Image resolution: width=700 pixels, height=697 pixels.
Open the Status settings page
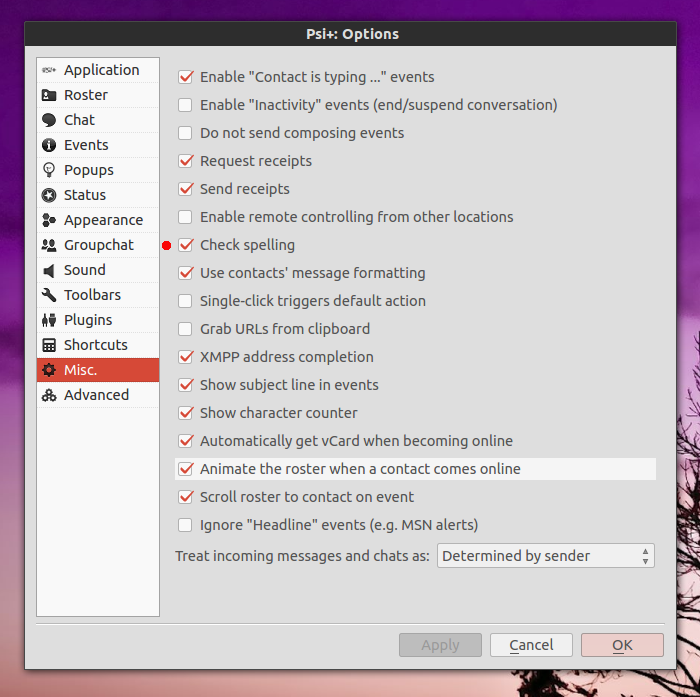point(85,195)
